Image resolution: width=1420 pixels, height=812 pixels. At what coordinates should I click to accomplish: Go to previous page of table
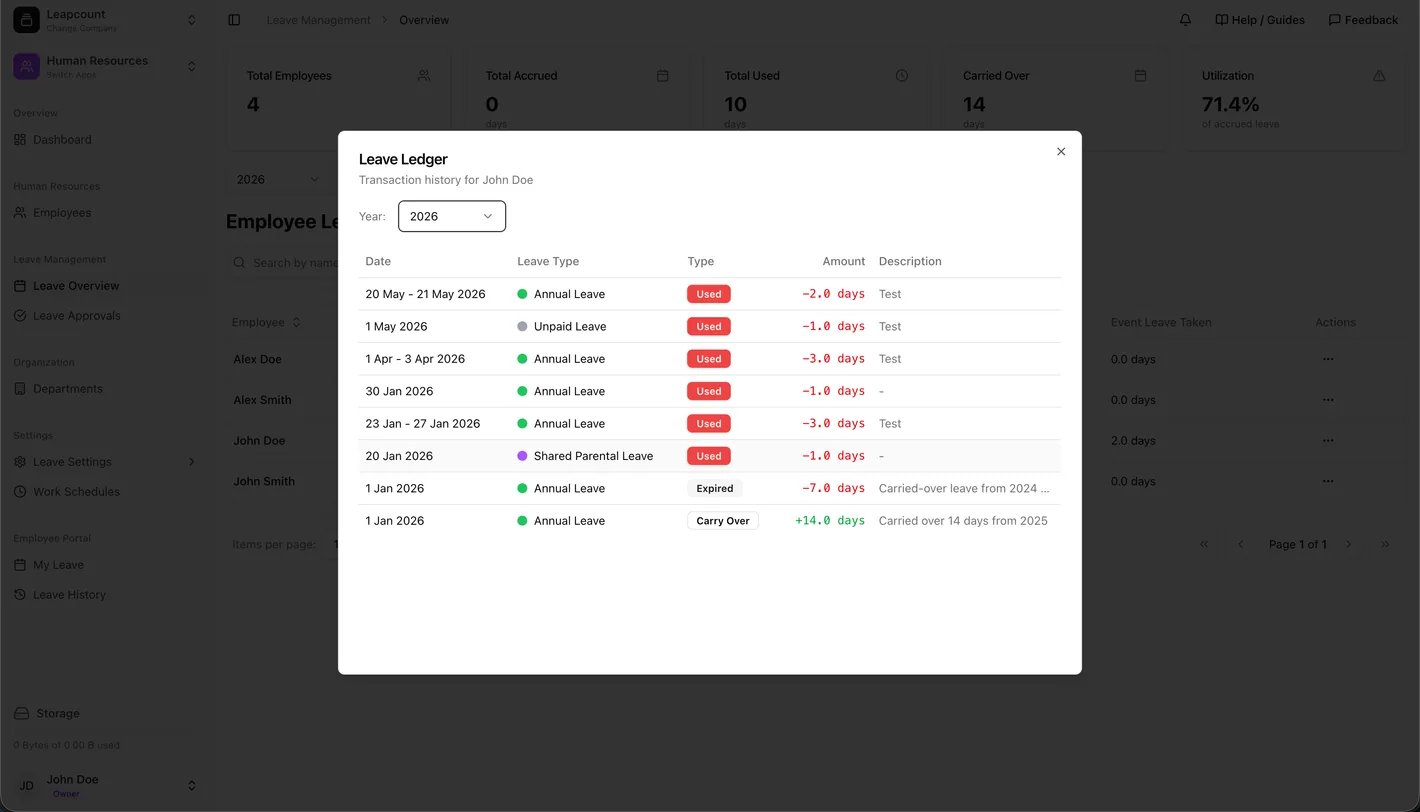[1241, 545]
